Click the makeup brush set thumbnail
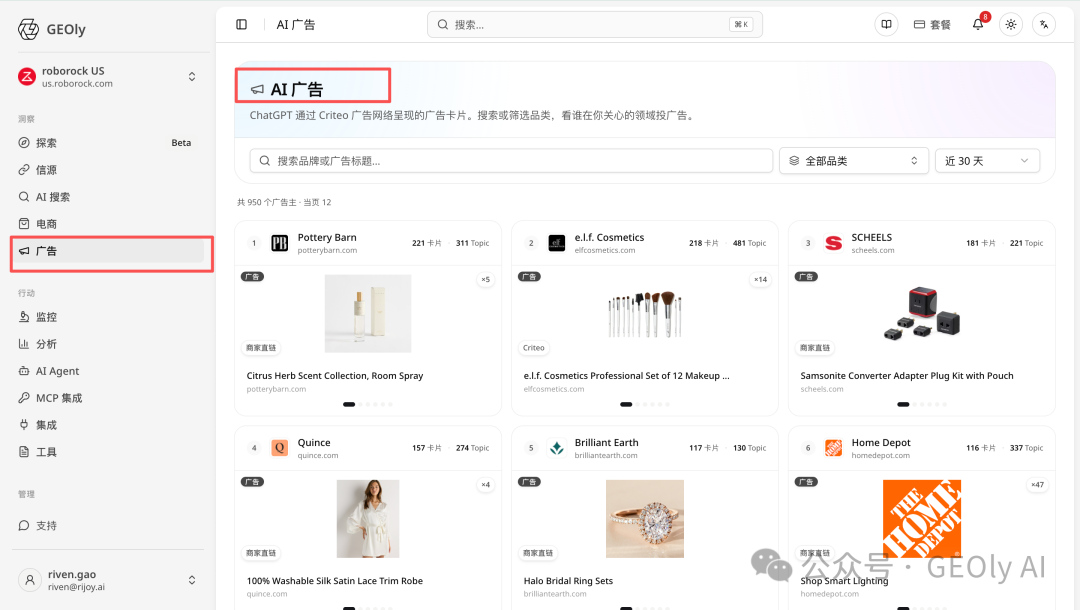This screenshot has height=610, width=1080. click(645, 314)
